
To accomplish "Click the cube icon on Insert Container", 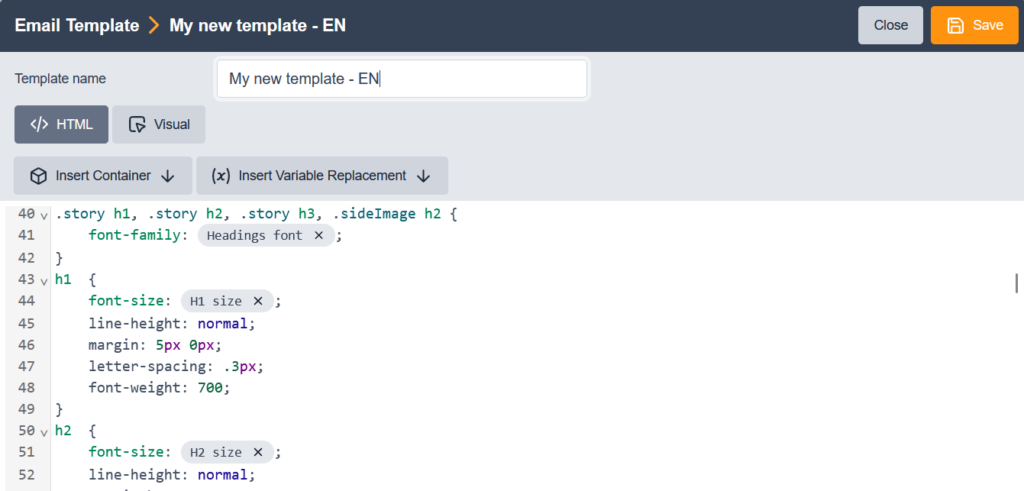I will (x=38, y=176).
